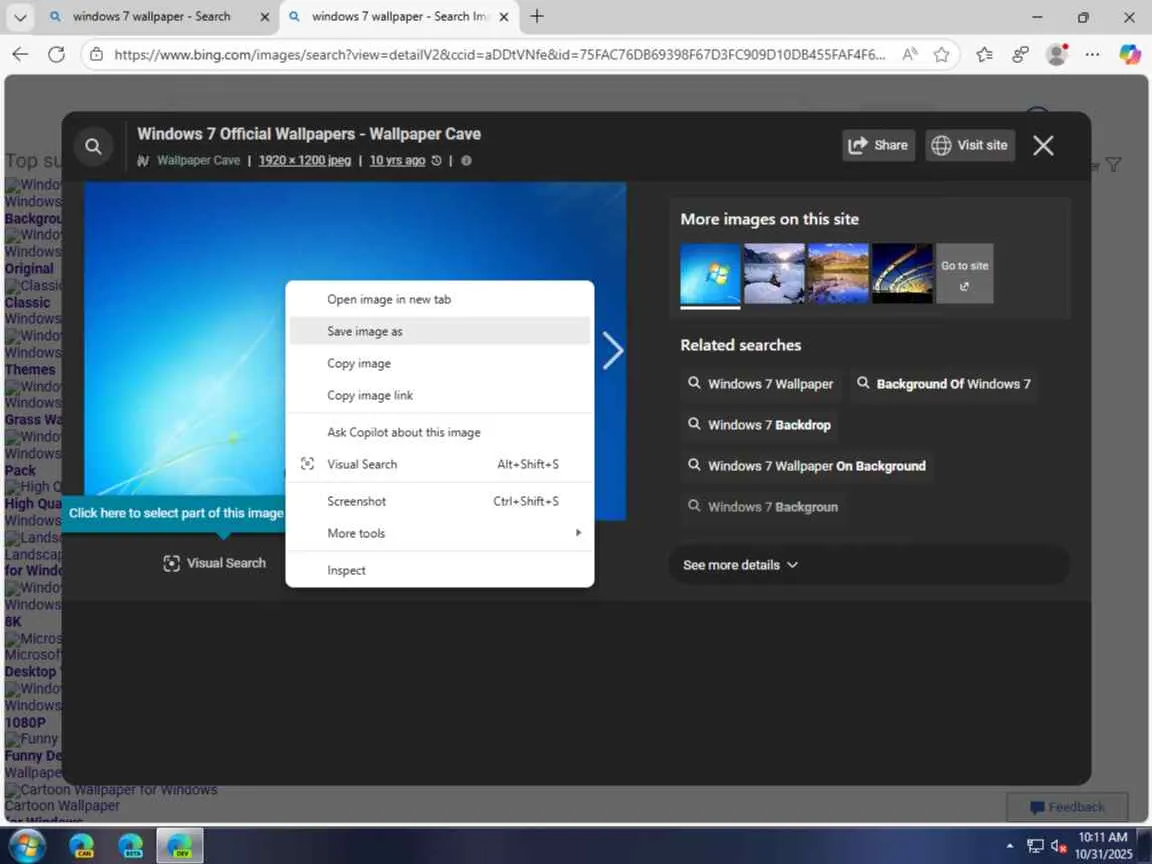
Task: Open the Windows Start button
Action: (x=28, y=846)
